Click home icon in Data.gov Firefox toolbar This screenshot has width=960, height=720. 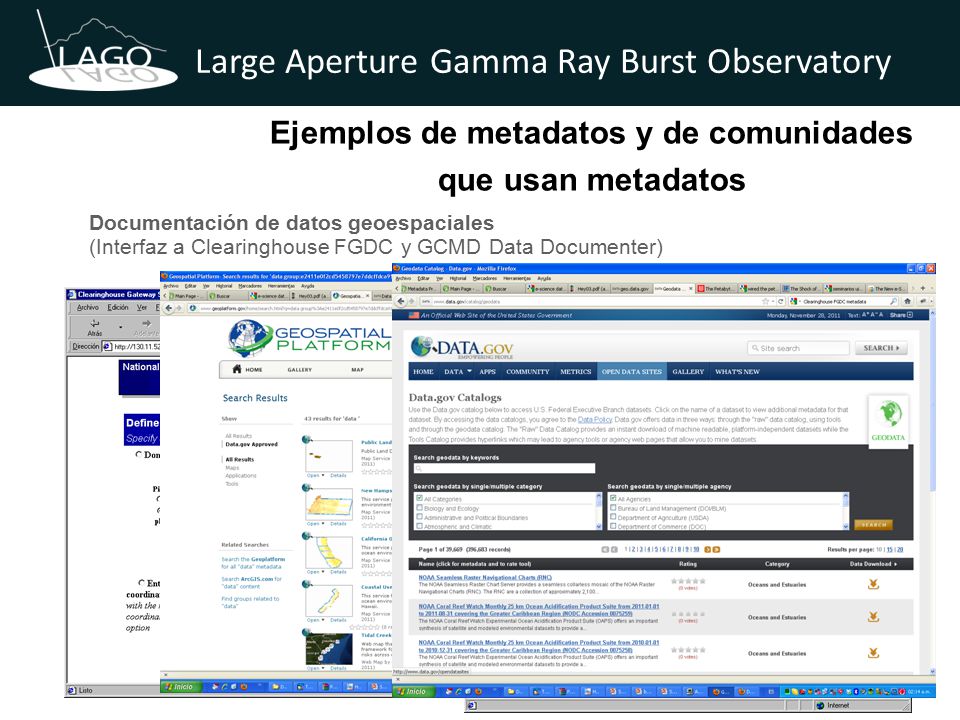(907, 301)
